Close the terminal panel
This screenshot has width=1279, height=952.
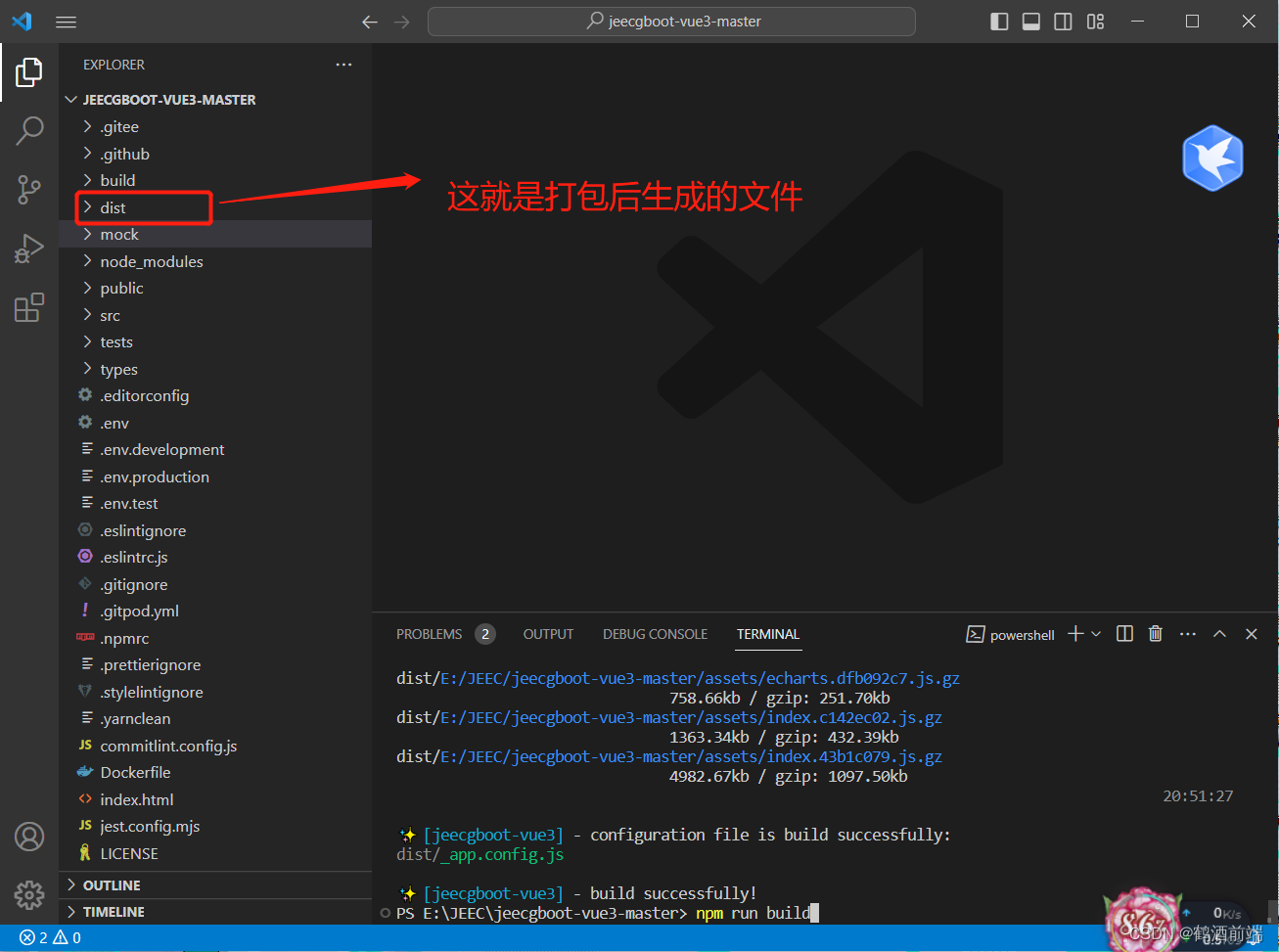point(1252,634)
